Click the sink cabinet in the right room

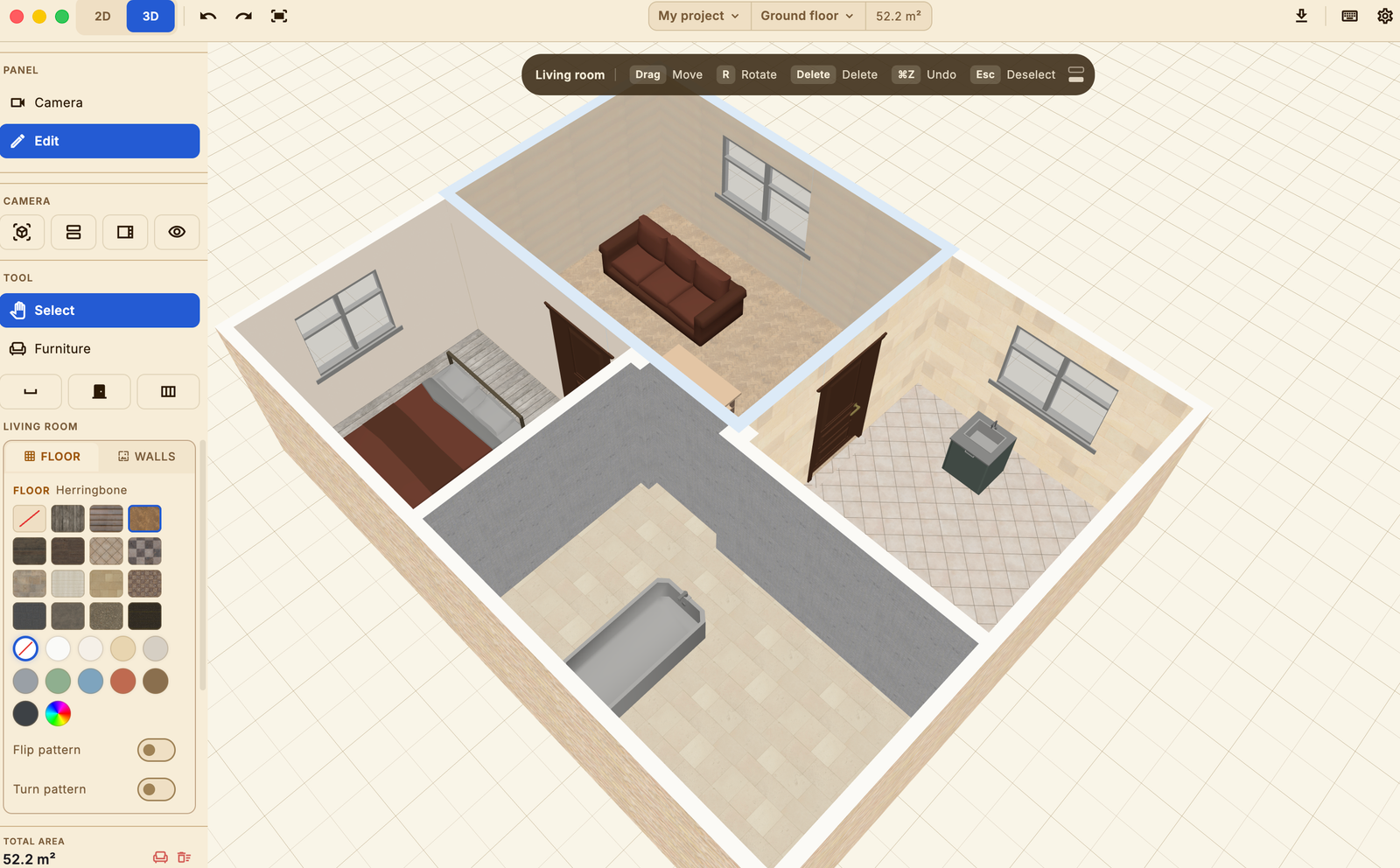click(x=978, y=453)
